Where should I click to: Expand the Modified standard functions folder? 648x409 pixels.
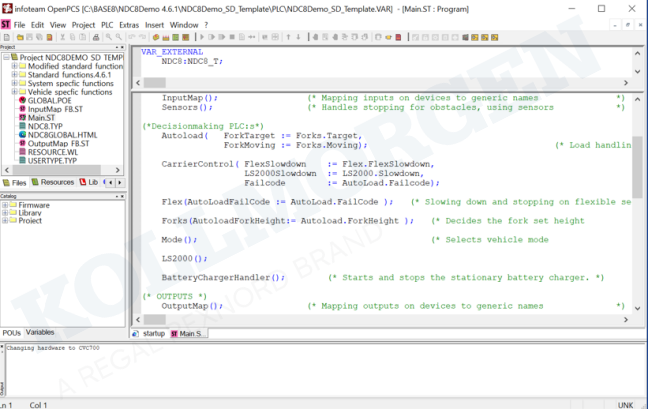14,66
